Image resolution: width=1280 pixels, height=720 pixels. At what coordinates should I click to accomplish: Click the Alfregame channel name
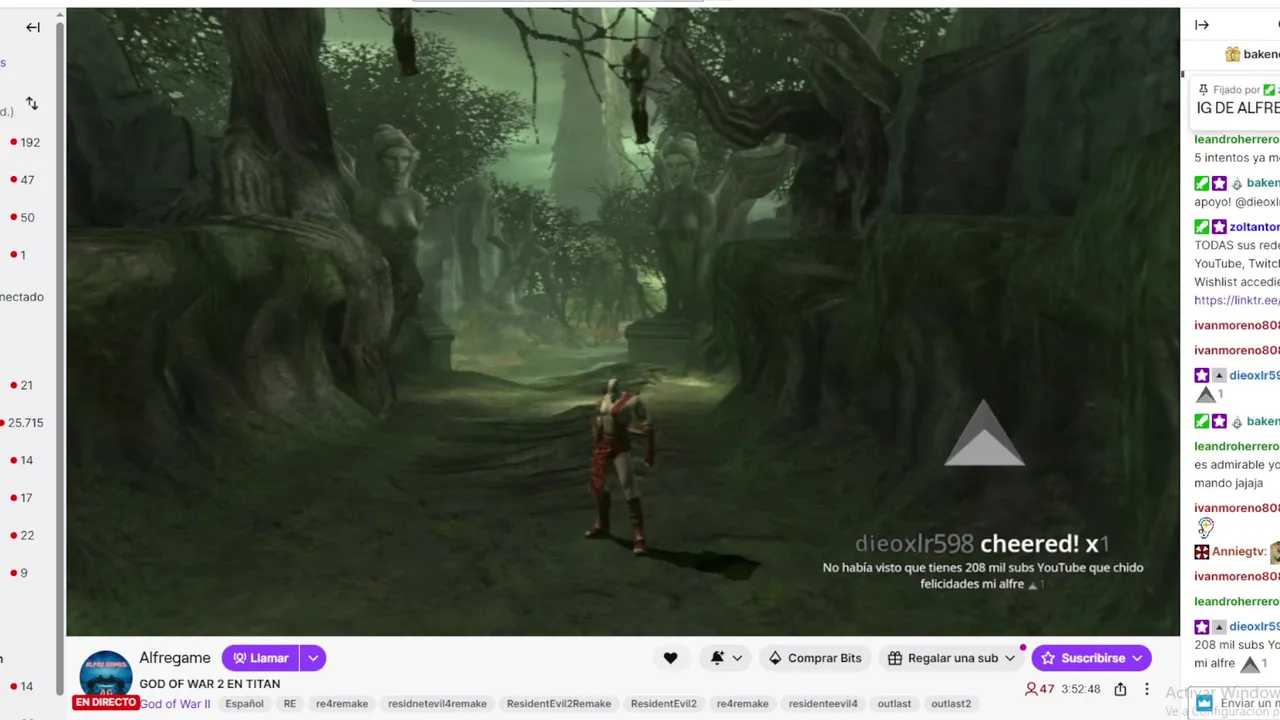[x=175, y=658]
